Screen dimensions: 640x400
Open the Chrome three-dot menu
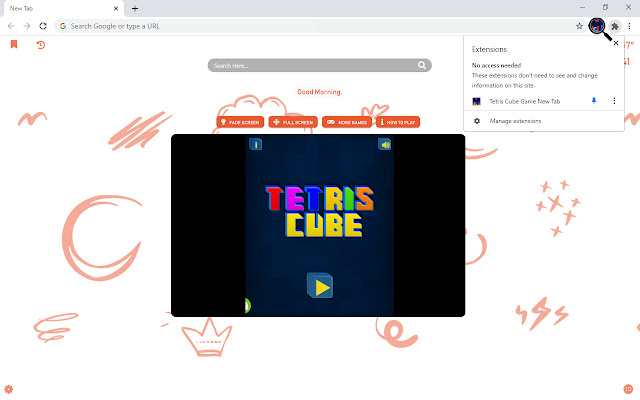click(629, 26)
